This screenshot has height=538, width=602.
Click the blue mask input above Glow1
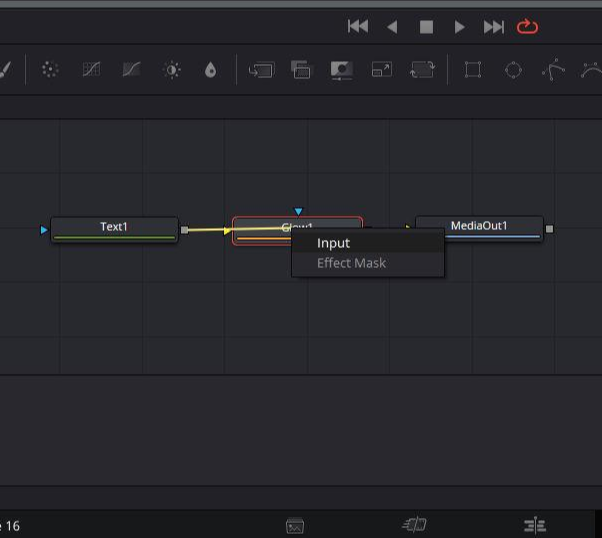298,211
